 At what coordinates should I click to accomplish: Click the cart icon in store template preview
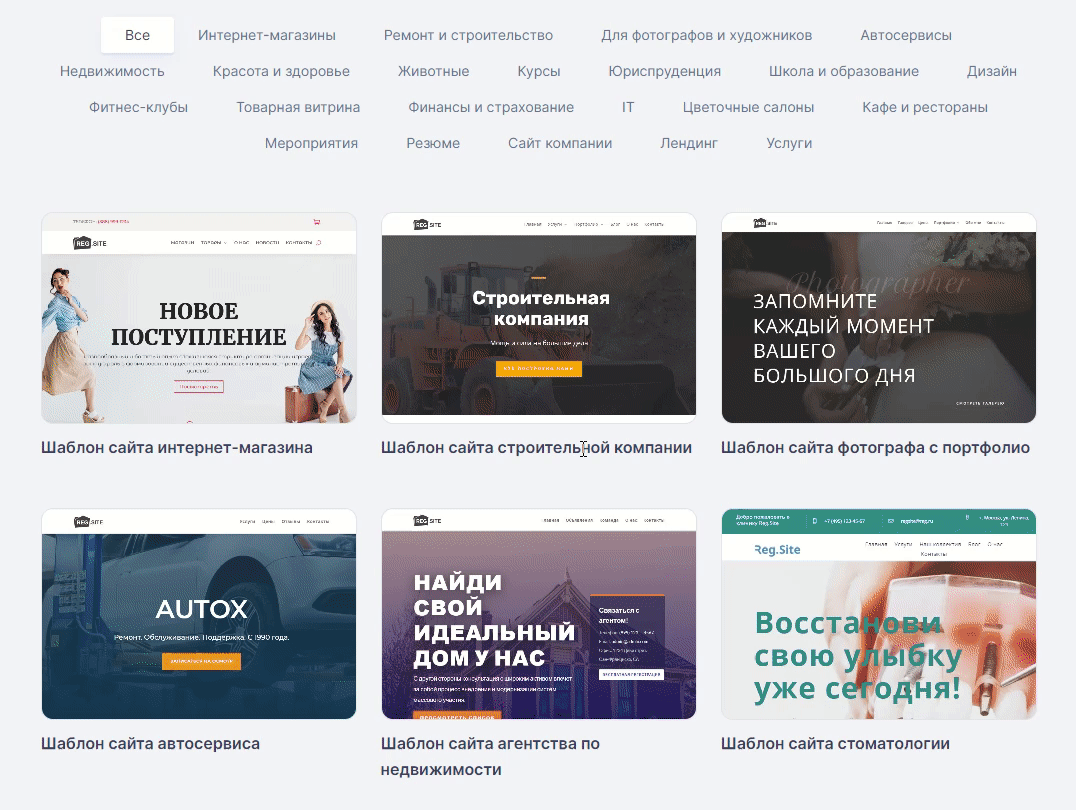tap(316, 222)
